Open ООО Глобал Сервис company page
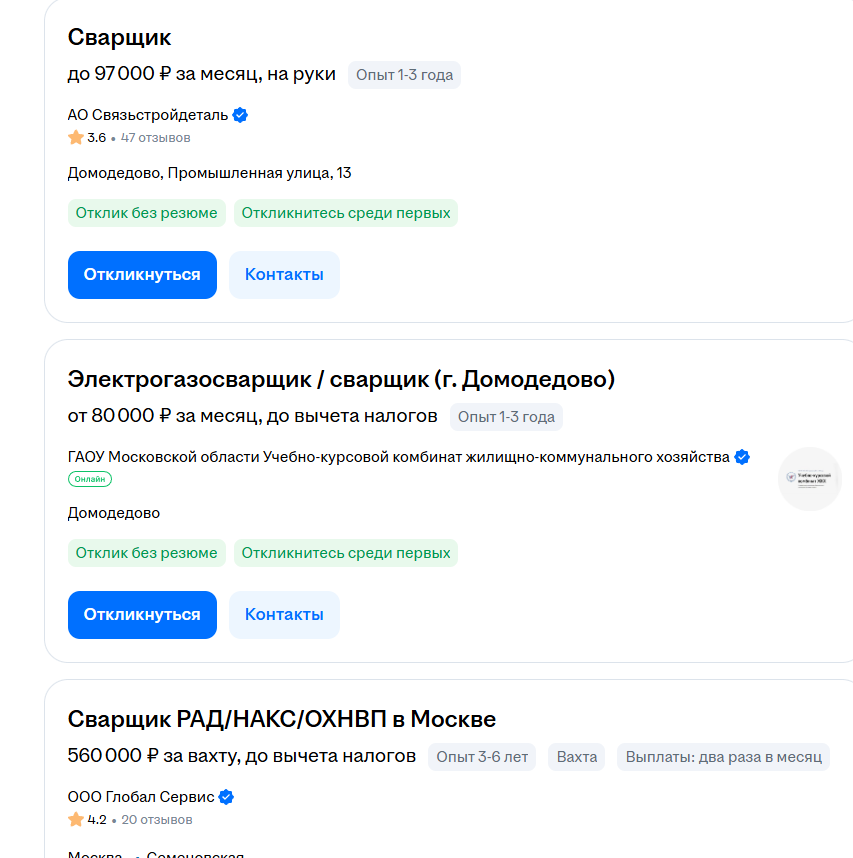The image size is (853, 858). coord(141,797)
